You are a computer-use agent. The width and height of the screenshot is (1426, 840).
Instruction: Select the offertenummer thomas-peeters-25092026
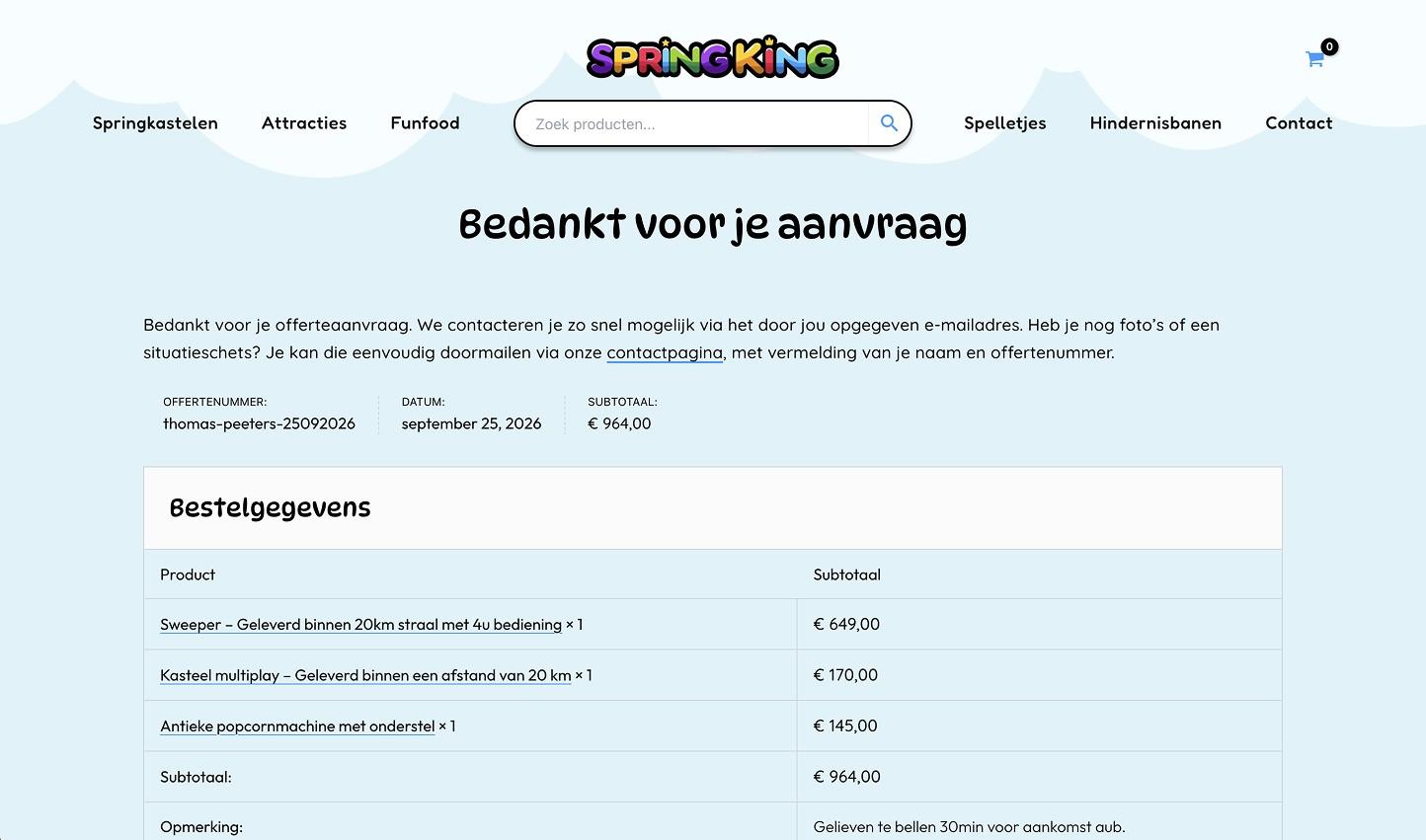click(259, 423)
